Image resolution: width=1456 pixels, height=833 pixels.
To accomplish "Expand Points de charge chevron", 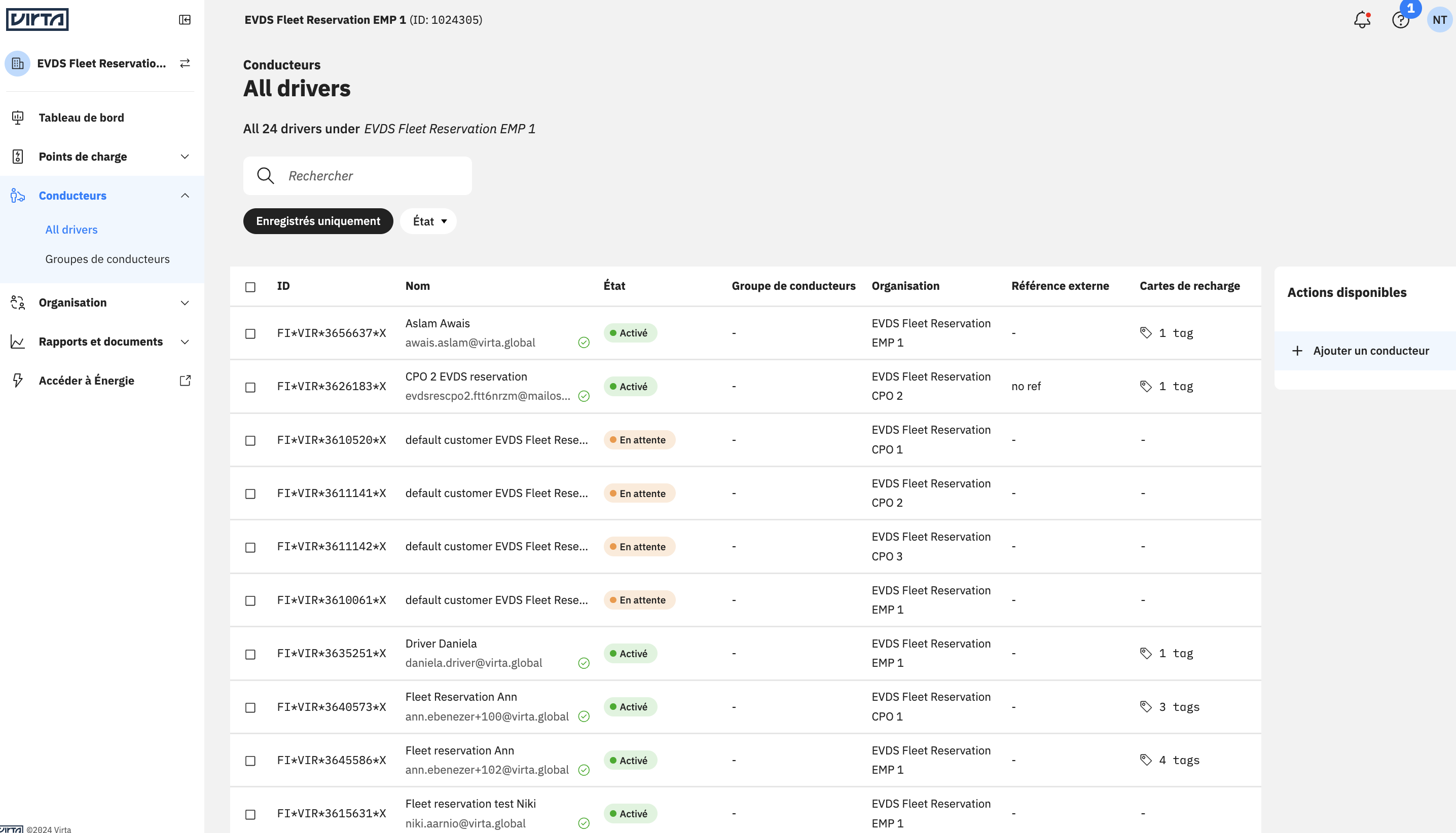I will coord(185,157).
